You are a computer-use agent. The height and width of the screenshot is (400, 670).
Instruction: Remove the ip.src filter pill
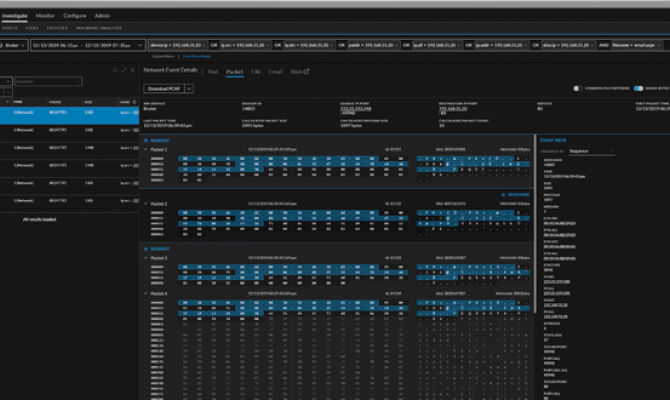[x=268, y=45]
